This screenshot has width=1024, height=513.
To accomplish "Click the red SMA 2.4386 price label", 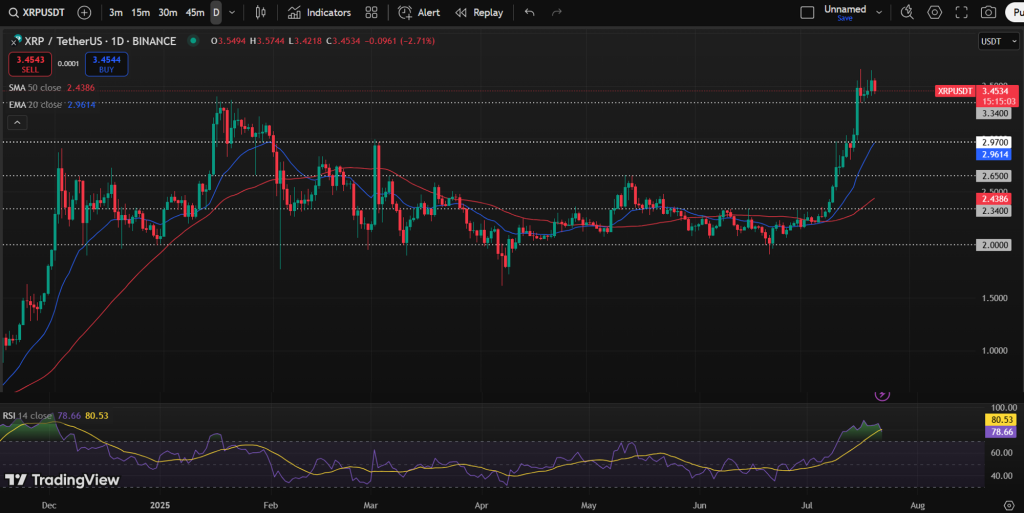I will 995,199.
